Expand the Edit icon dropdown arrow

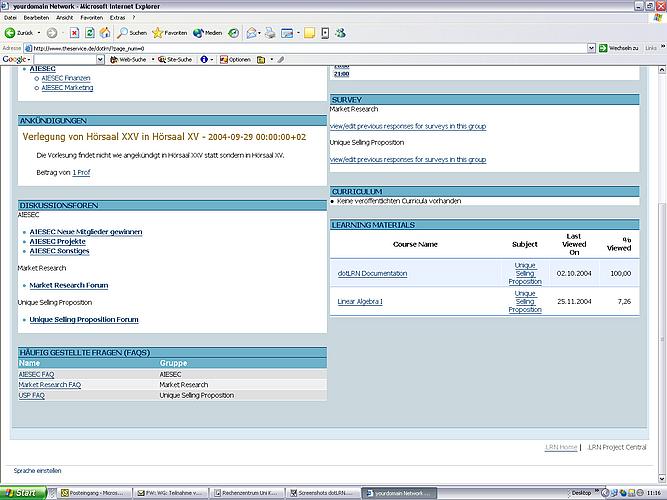(298, 33)
